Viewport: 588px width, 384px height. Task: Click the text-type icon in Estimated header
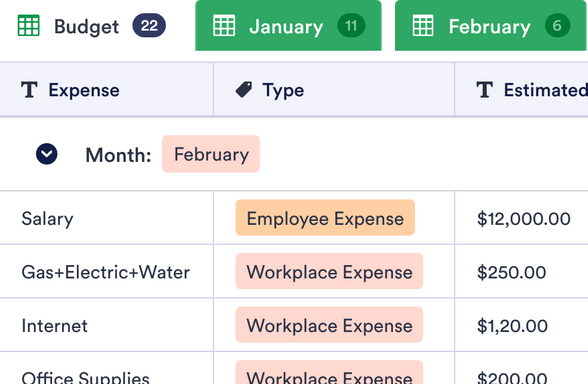(484, 90)
